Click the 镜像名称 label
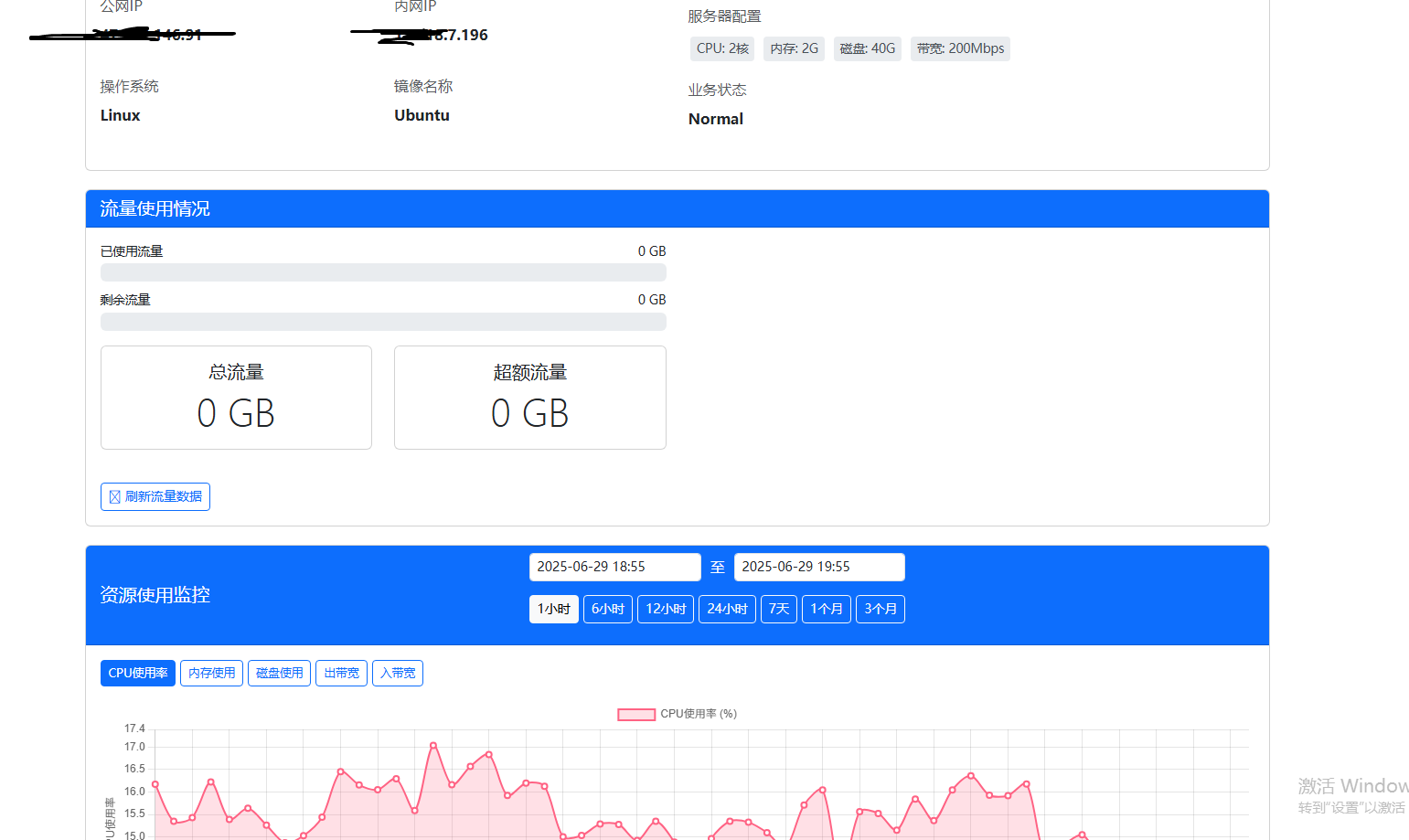This screenshot has width=1409, height=840. (423, 87)
